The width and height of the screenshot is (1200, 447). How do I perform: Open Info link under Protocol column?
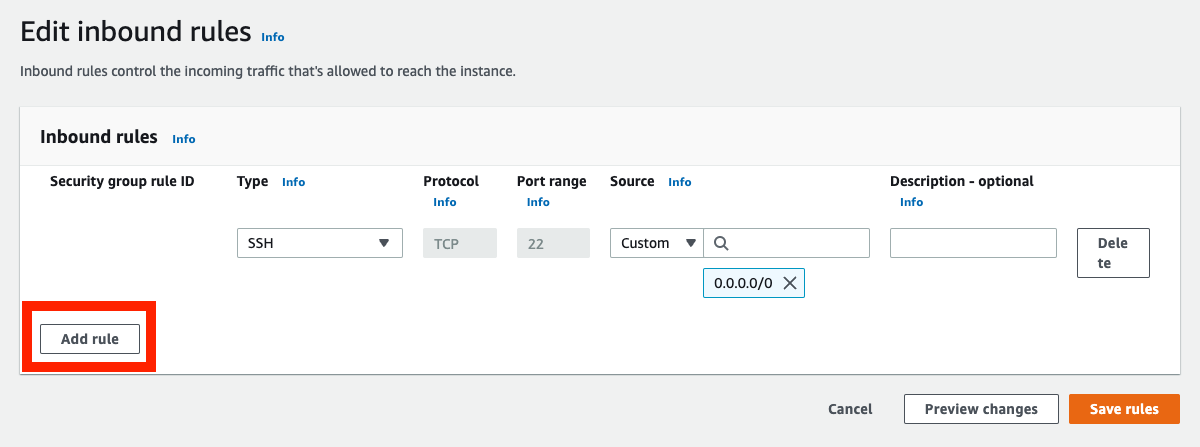445,202
